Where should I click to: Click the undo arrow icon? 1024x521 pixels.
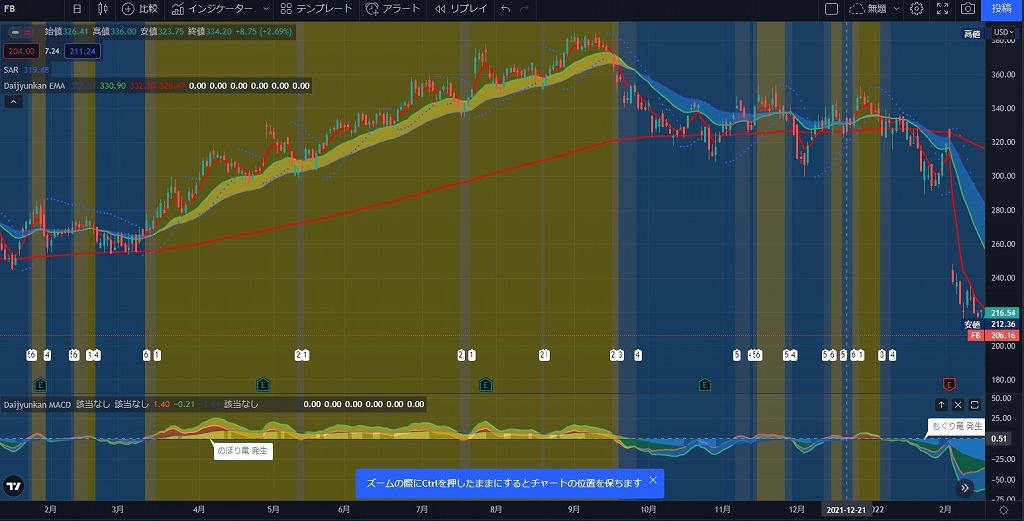pyautogui.click(x=507, y=8)
